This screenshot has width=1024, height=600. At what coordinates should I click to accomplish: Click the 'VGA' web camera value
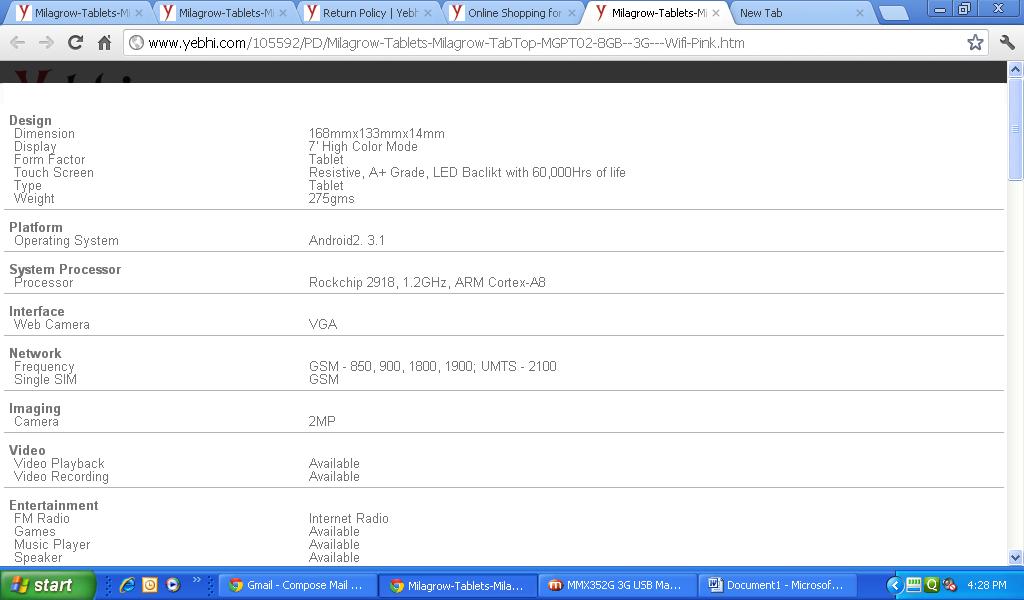coord(323,325)
